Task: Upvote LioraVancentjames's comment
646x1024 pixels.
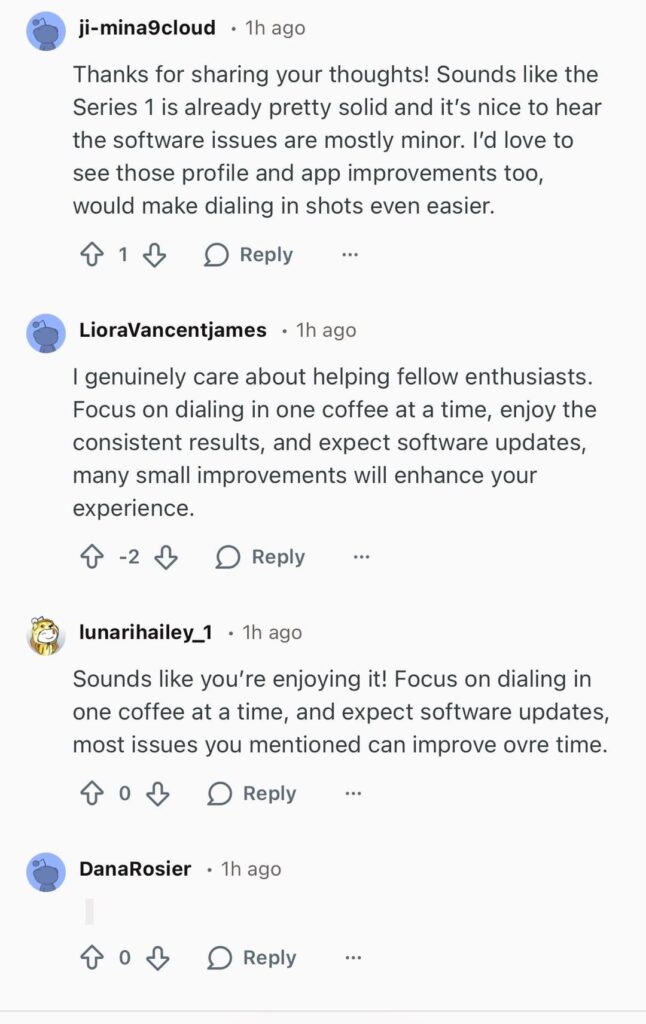Action: [x=94, y=556]
